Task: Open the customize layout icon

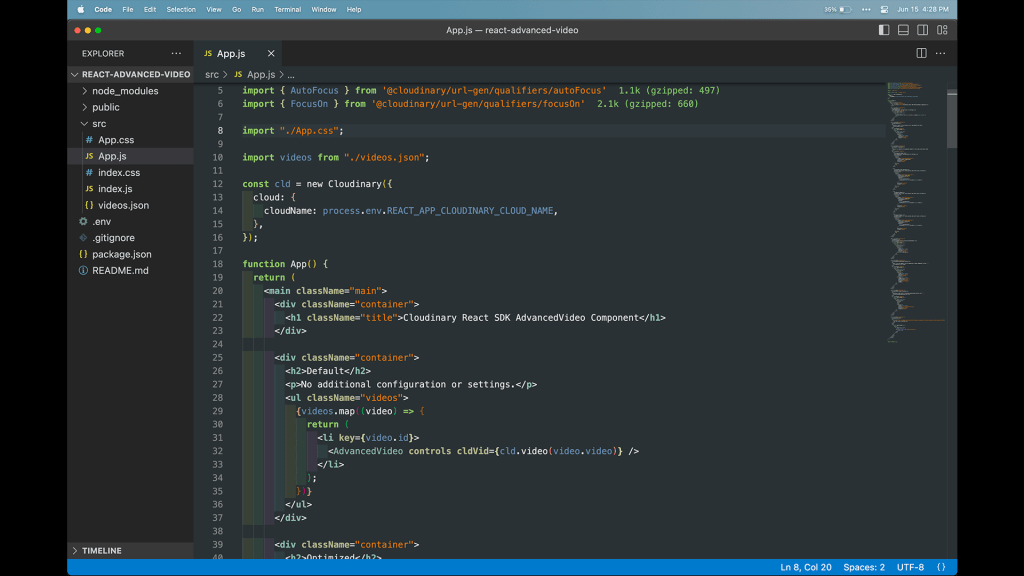Action: click(x=942, y=30)
